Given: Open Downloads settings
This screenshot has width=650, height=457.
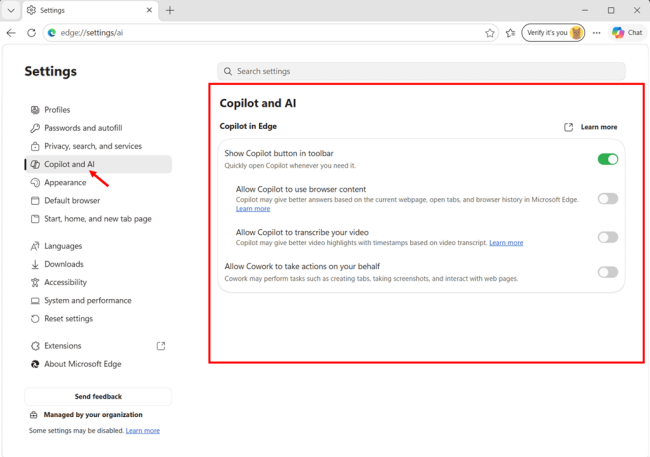Looking at the screenshot, I should (x=98, y=264).
